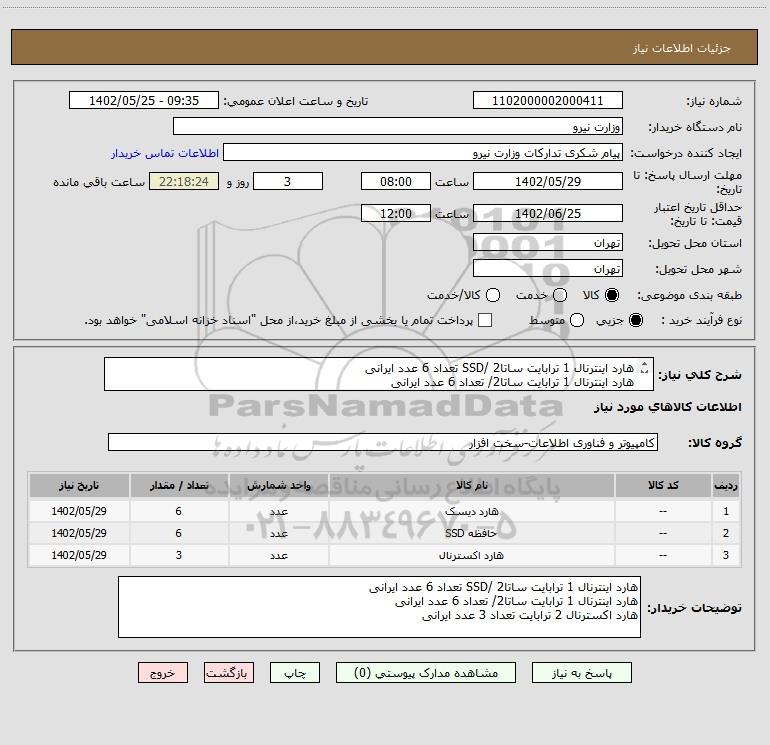
Task: Click the نام دستگاه خریدار field وزارت نیرو
Action: pyautogui.click(x=398, y=126)
